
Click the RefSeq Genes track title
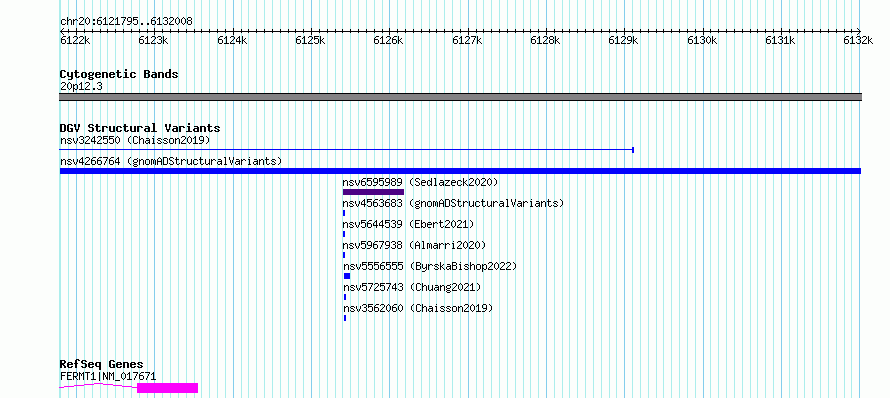(102, 365)
